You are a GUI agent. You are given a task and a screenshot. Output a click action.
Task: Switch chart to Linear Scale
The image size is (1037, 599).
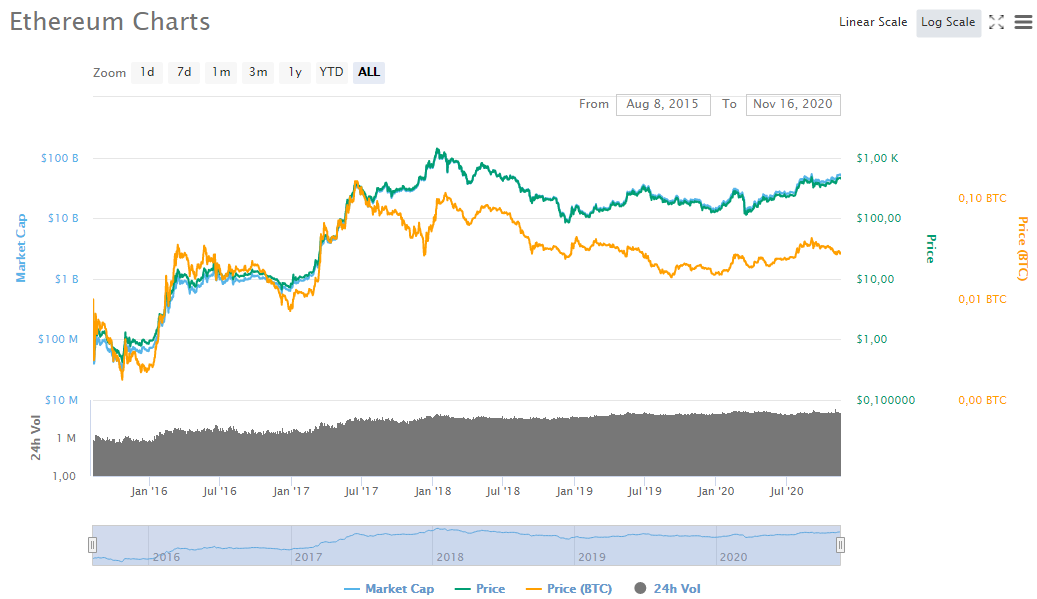point(873,22)
